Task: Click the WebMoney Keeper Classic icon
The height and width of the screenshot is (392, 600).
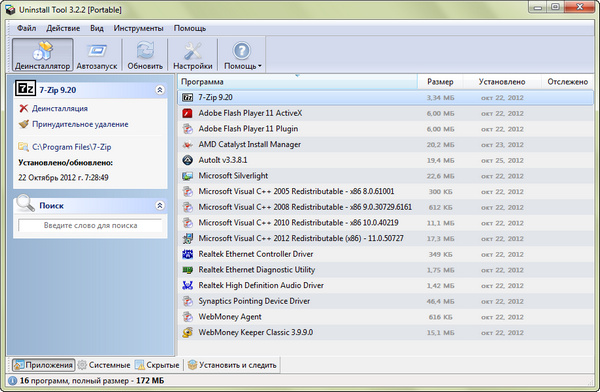Action: [x=188, y=333]
